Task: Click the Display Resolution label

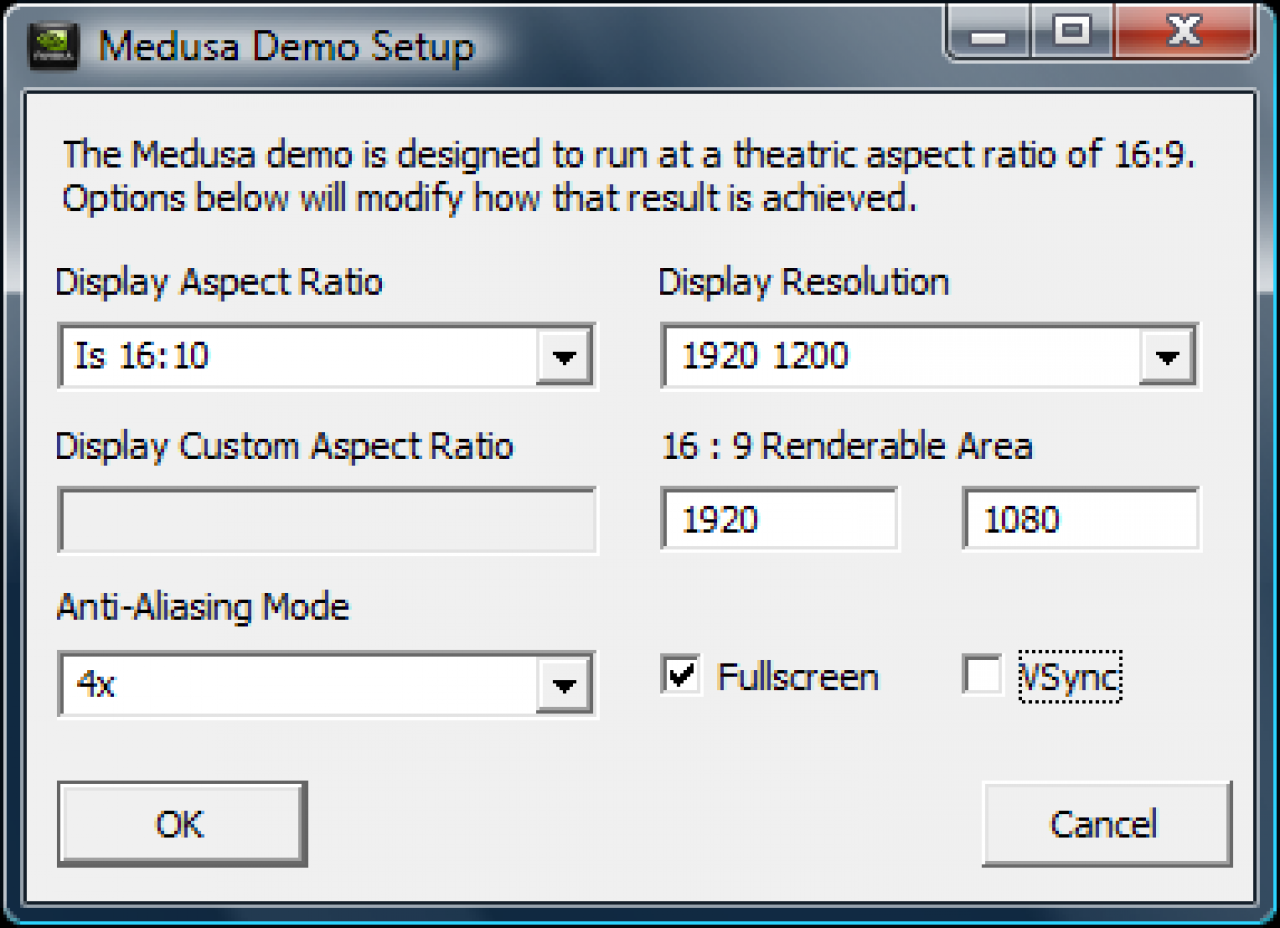Action: click(804, 282)
